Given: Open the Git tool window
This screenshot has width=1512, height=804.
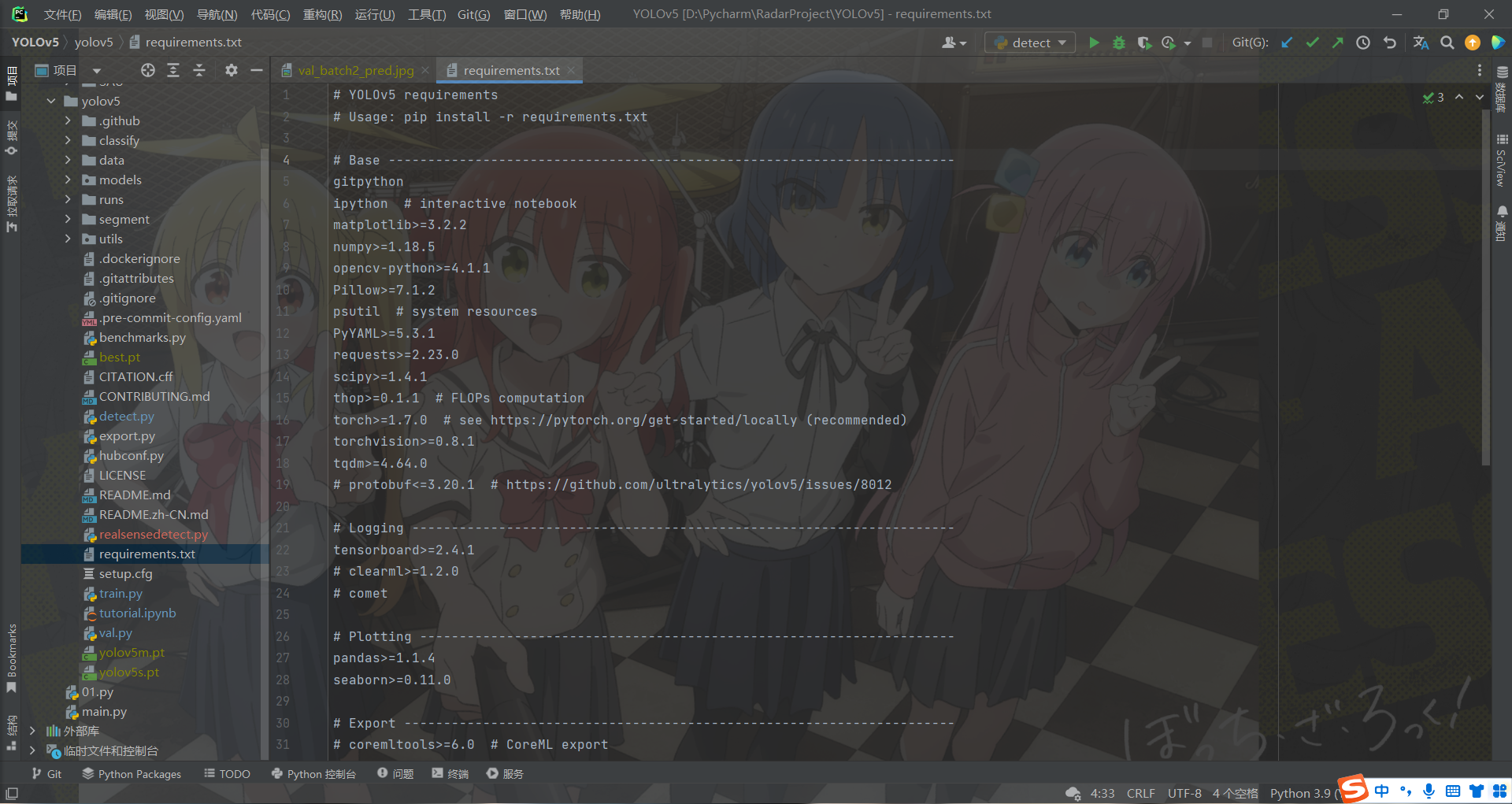Looking at the screenshot, I should point(46,774).
